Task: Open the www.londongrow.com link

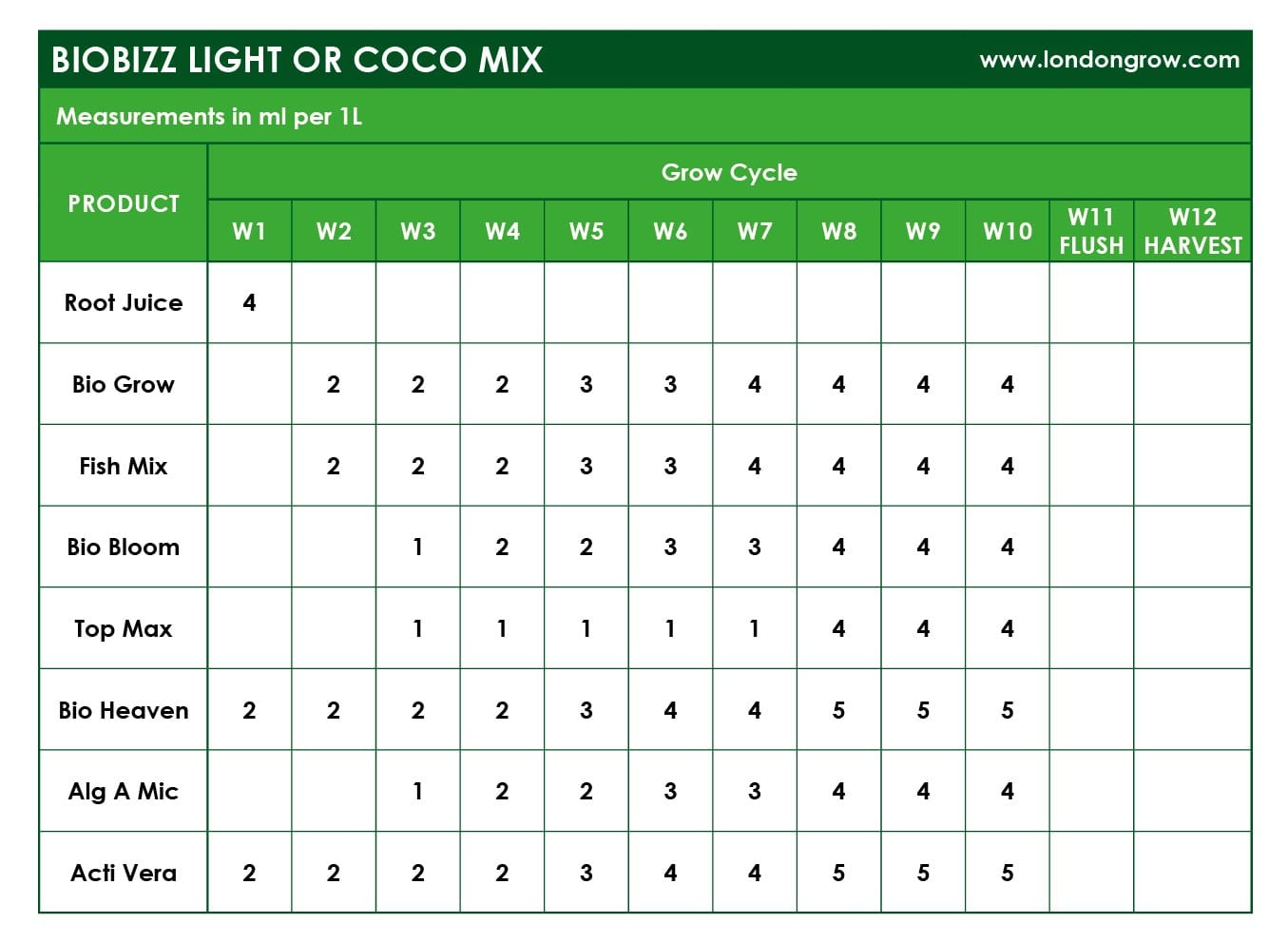Action: tap(1108, 60)
